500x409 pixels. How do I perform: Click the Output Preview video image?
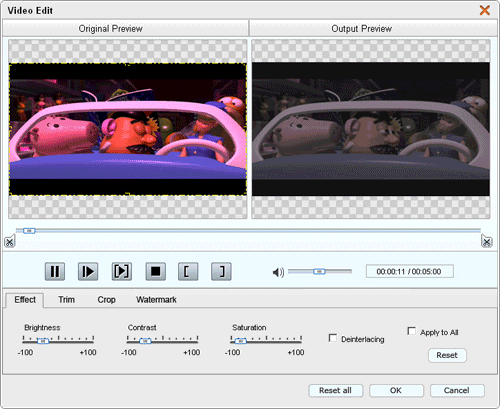pyautogui.click(x=371, y=129)
